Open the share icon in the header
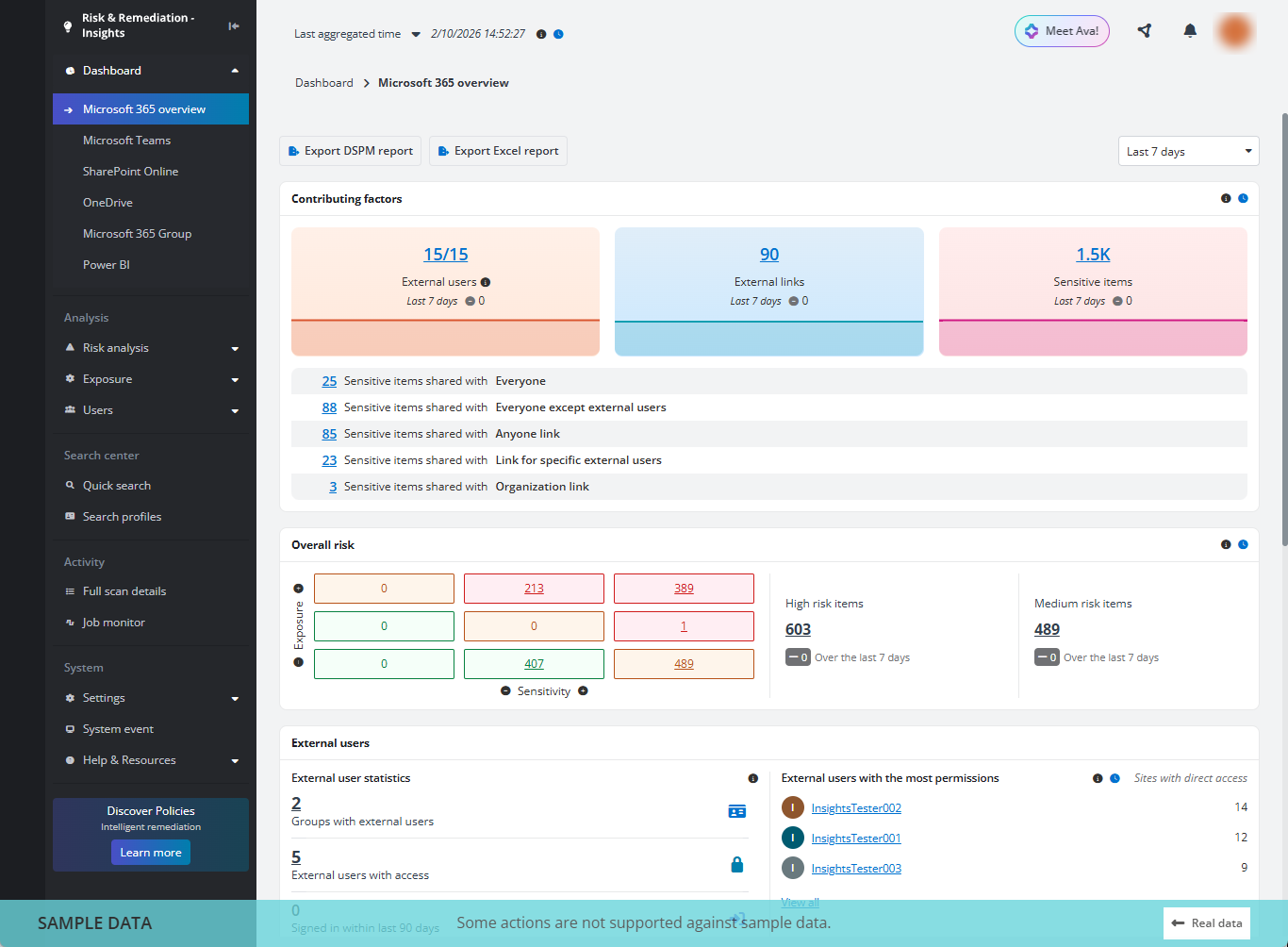This screenshot has width=1288, height=947. pos(1145,30)
